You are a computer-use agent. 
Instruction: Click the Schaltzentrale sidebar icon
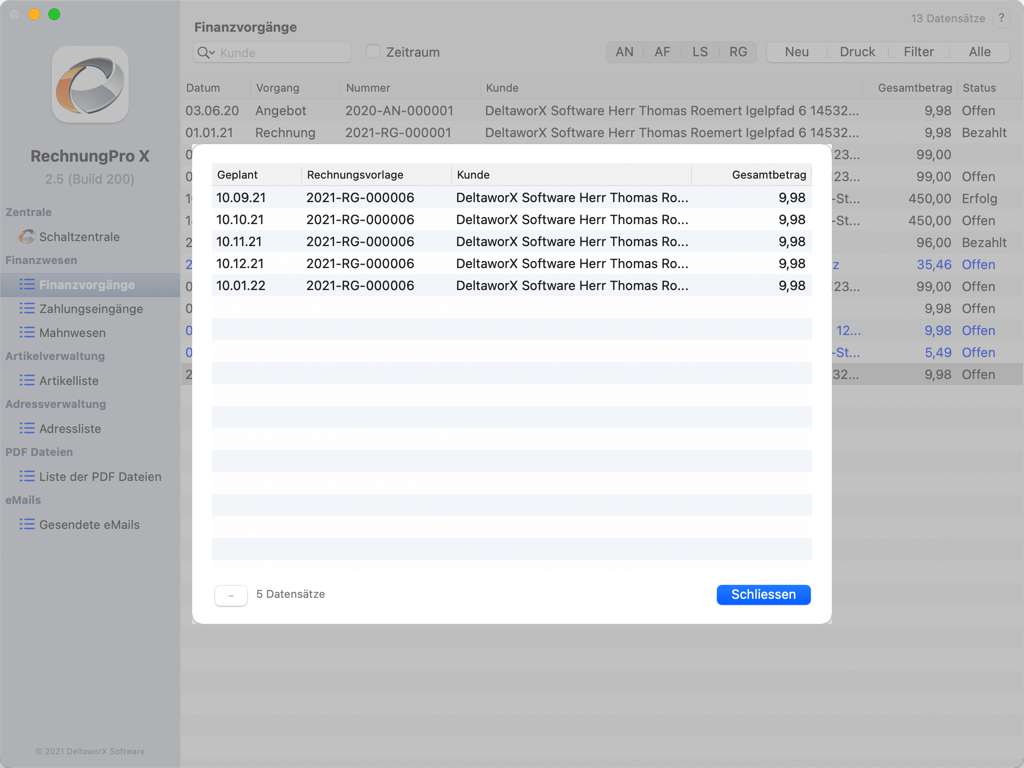pyautogui.click(x=27, y=237)
